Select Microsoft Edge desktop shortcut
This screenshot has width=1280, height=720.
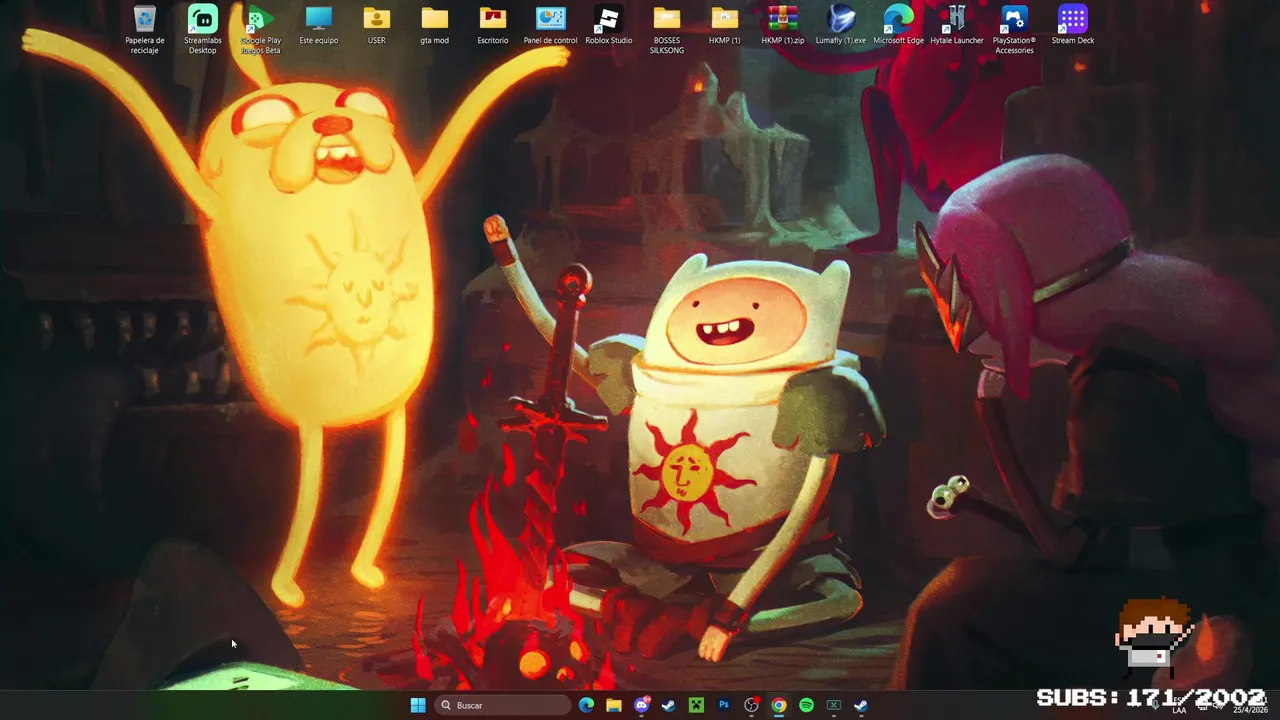click(x=898, y=25)
